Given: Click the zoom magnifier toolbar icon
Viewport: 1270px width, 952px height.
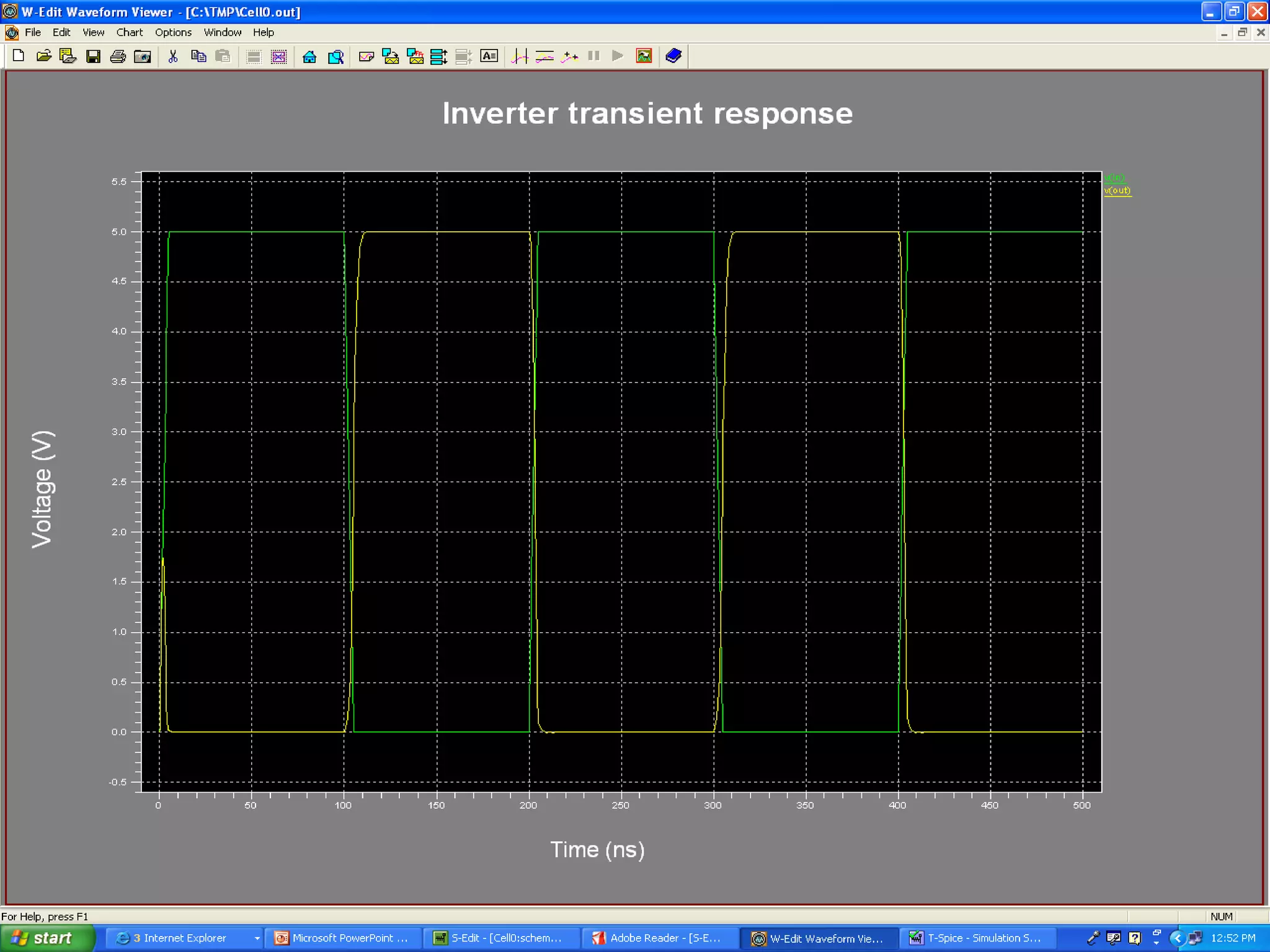Looking at the screenshot, I should [x=335, y=56].
